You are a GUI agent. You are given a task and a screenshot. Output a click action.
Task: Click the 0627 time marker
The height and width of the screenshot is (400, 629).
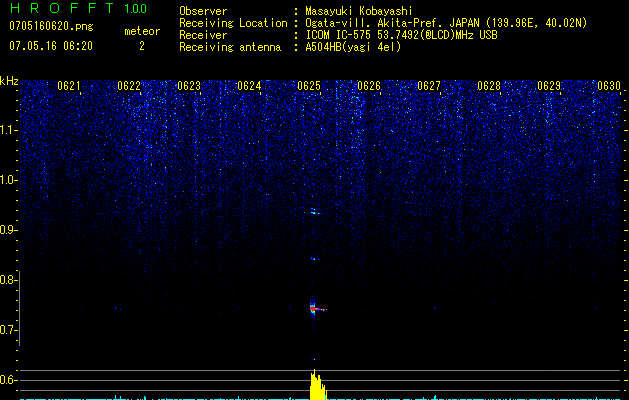(x=429, y=86)
